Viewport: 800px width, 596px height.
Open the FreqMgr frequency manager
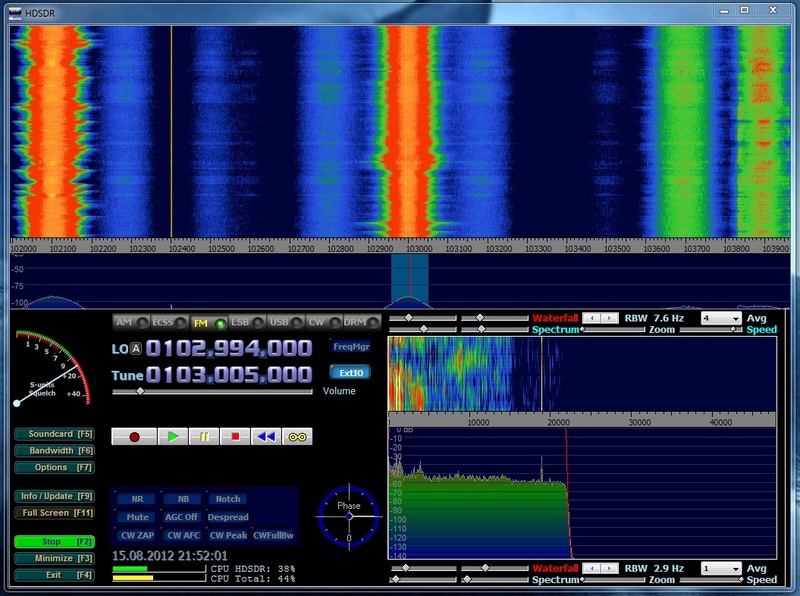[351, 346]
